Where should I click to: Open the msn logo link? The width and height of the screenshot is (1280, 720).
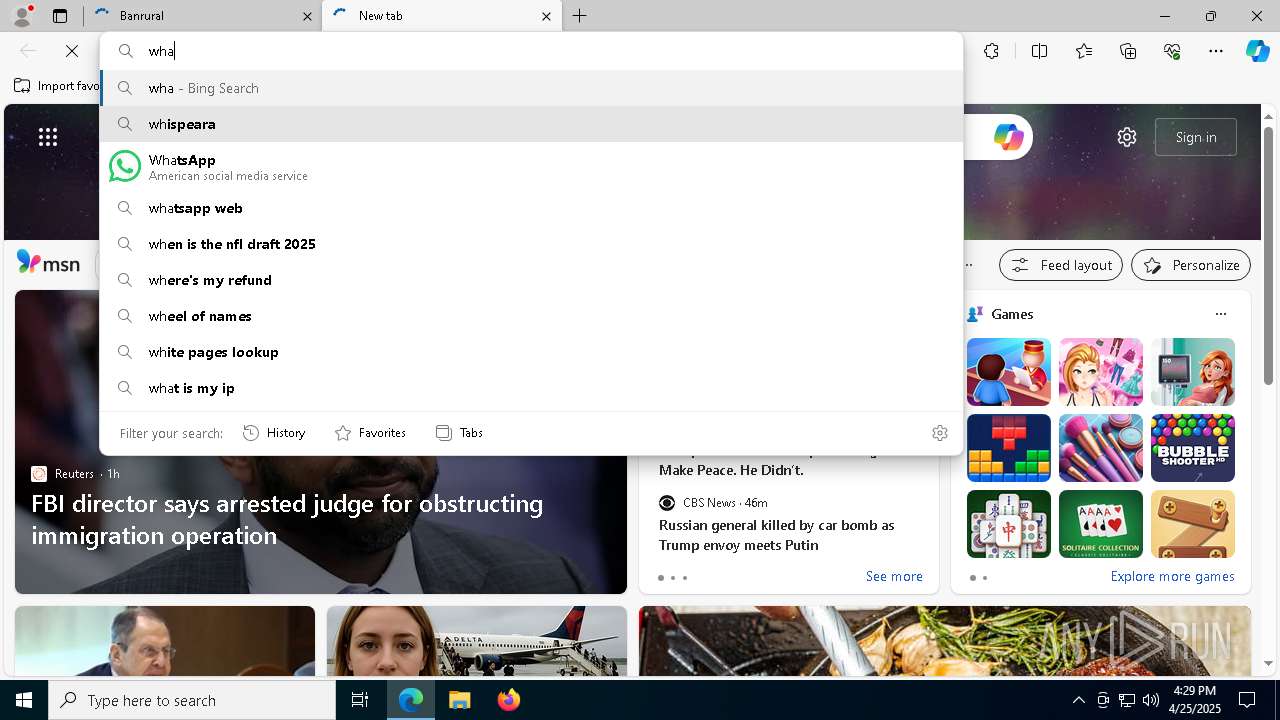click(x=48, y=263)
